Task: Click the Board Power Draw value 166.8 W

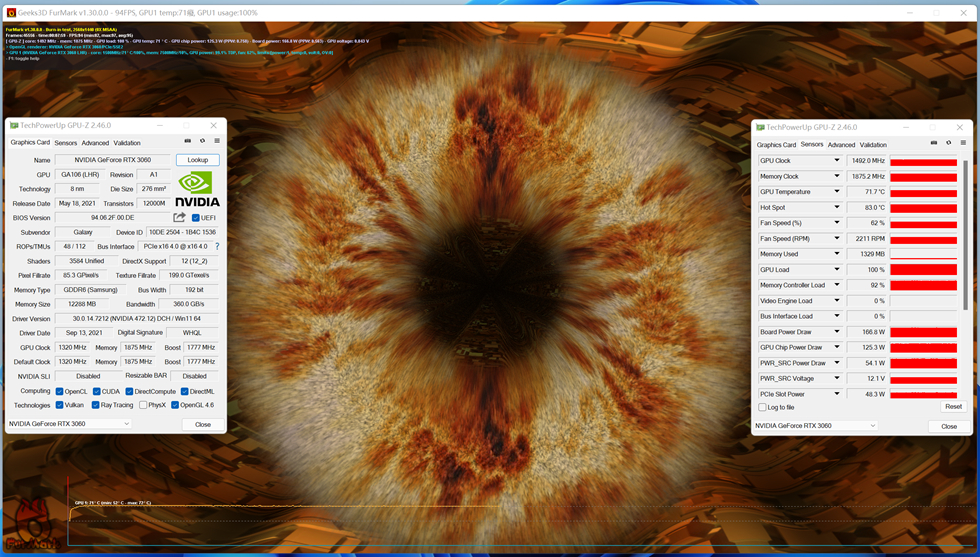Action: [866, 332]
